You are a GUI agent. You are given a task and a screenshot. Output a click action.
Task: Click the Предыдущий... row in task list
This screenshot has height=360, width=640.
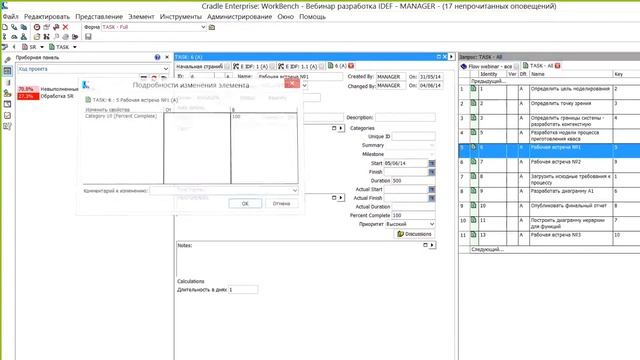click(x=489, y=81)
